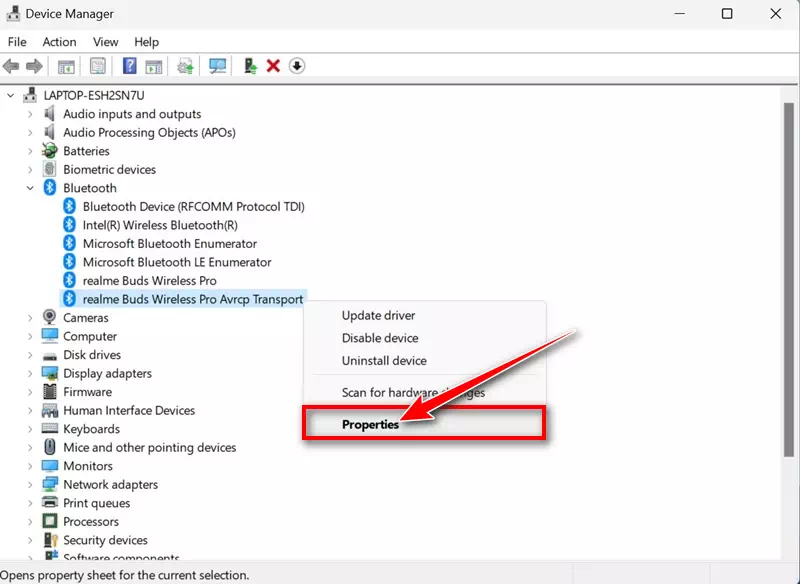
Task: Select the Print queues printer icon
Action: (49, 503)
